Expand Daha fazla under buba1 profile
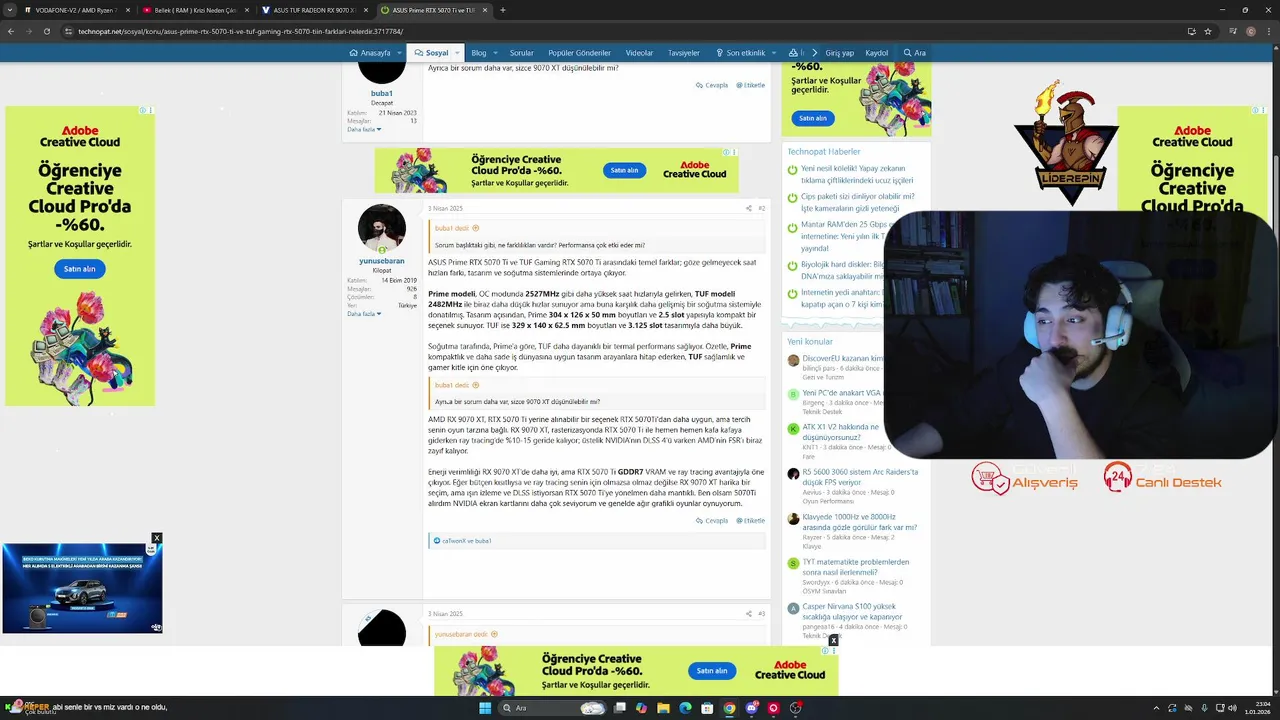The image size is (1280, 720). coord(364,130)
